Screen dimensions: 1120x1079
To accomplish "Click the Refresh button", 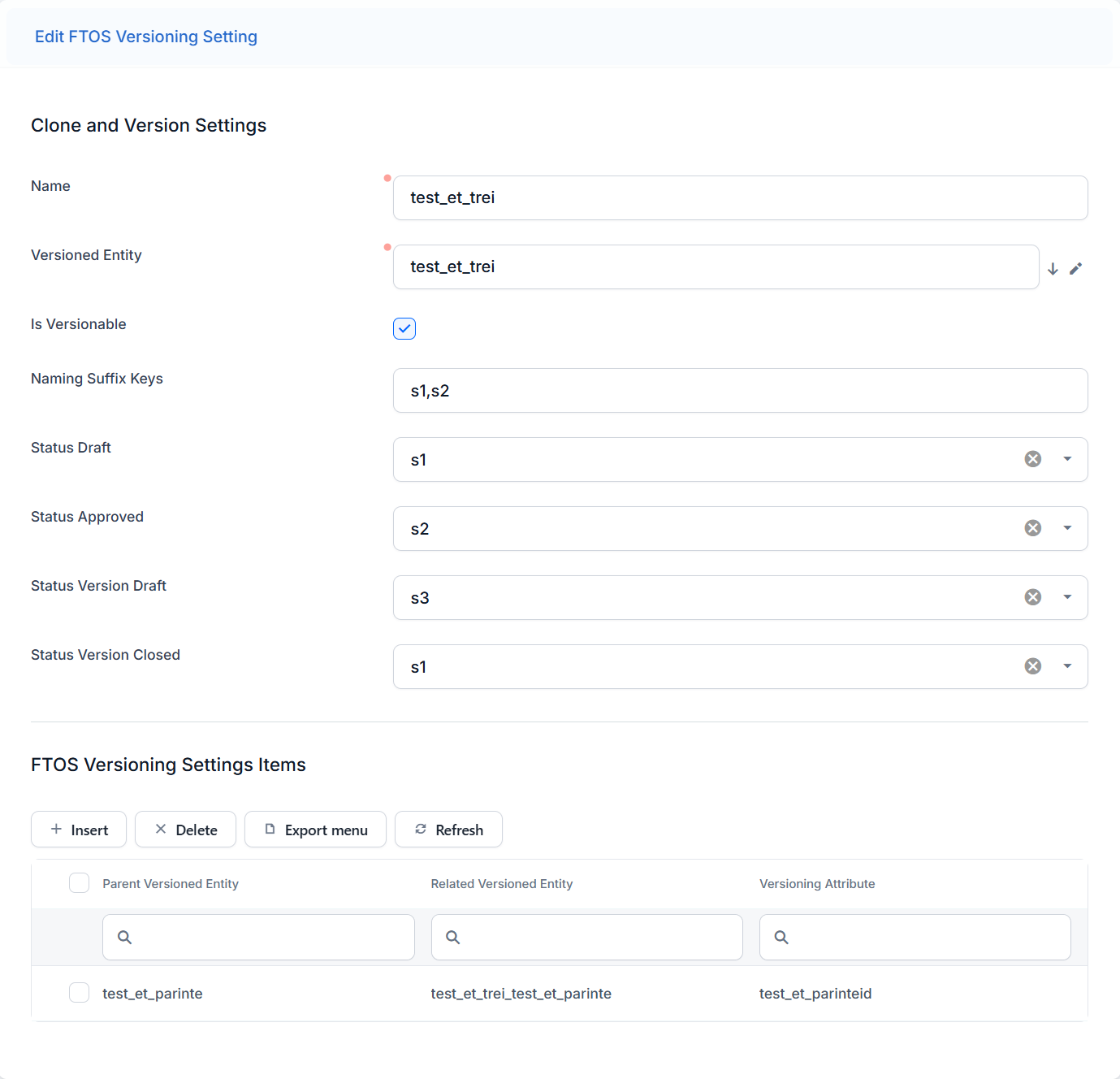I will [448, 830].
